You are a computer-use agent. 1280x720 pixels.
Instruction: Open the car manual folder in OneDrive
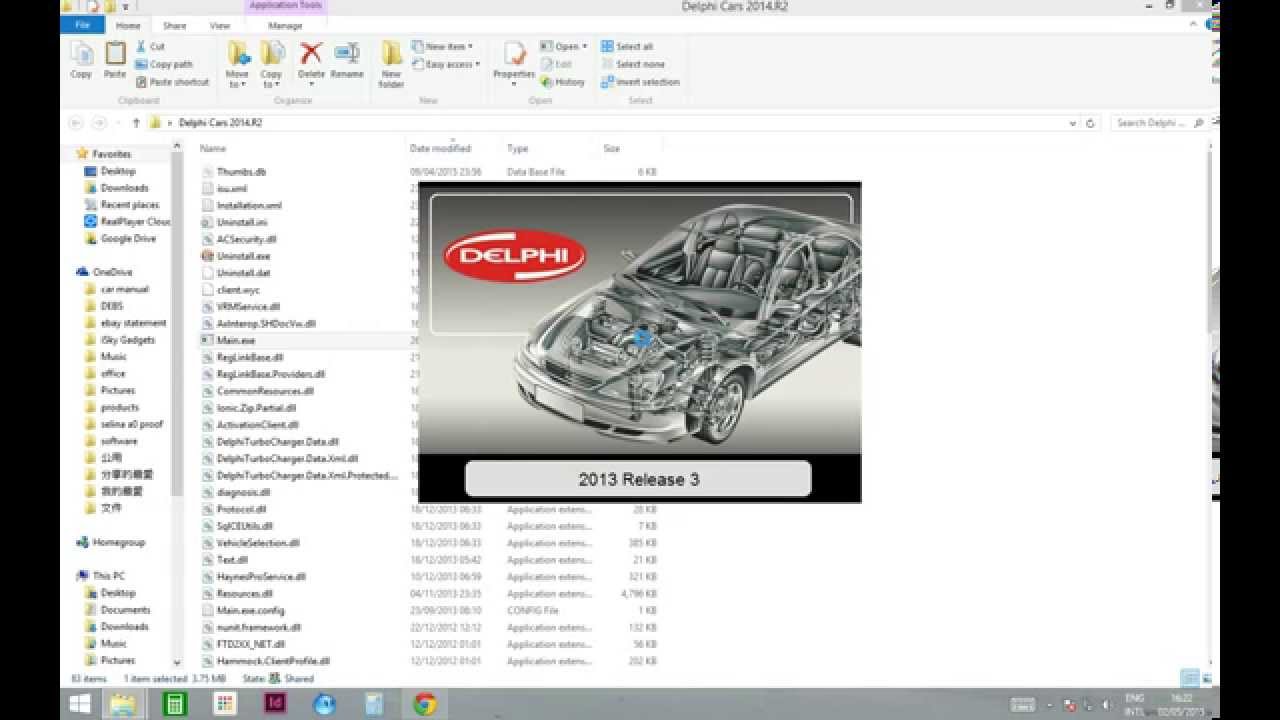click(x=124, y=289)
